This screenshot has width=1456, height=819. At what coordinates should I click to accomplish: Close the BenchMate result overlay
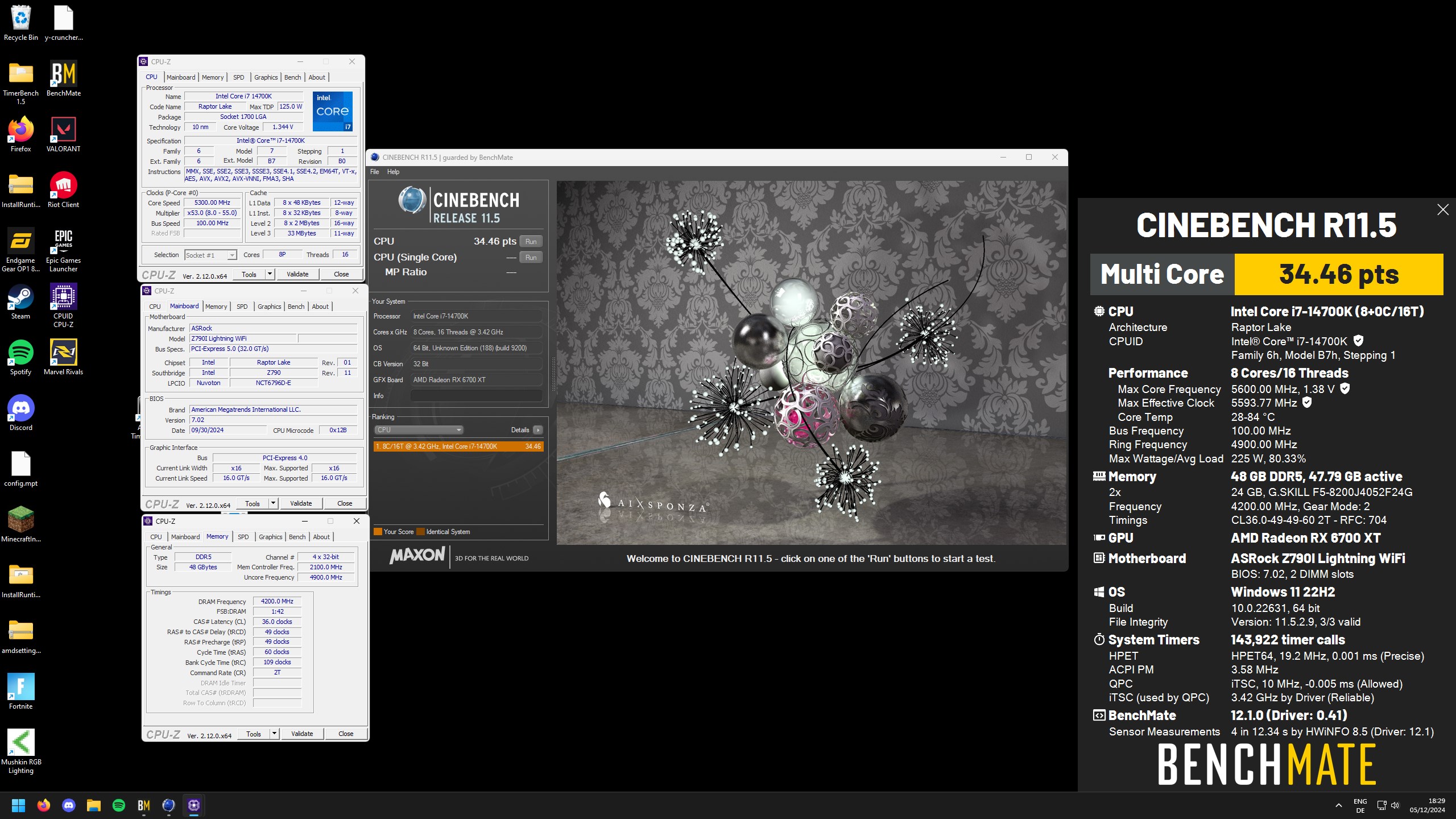tap(1443, 210)
